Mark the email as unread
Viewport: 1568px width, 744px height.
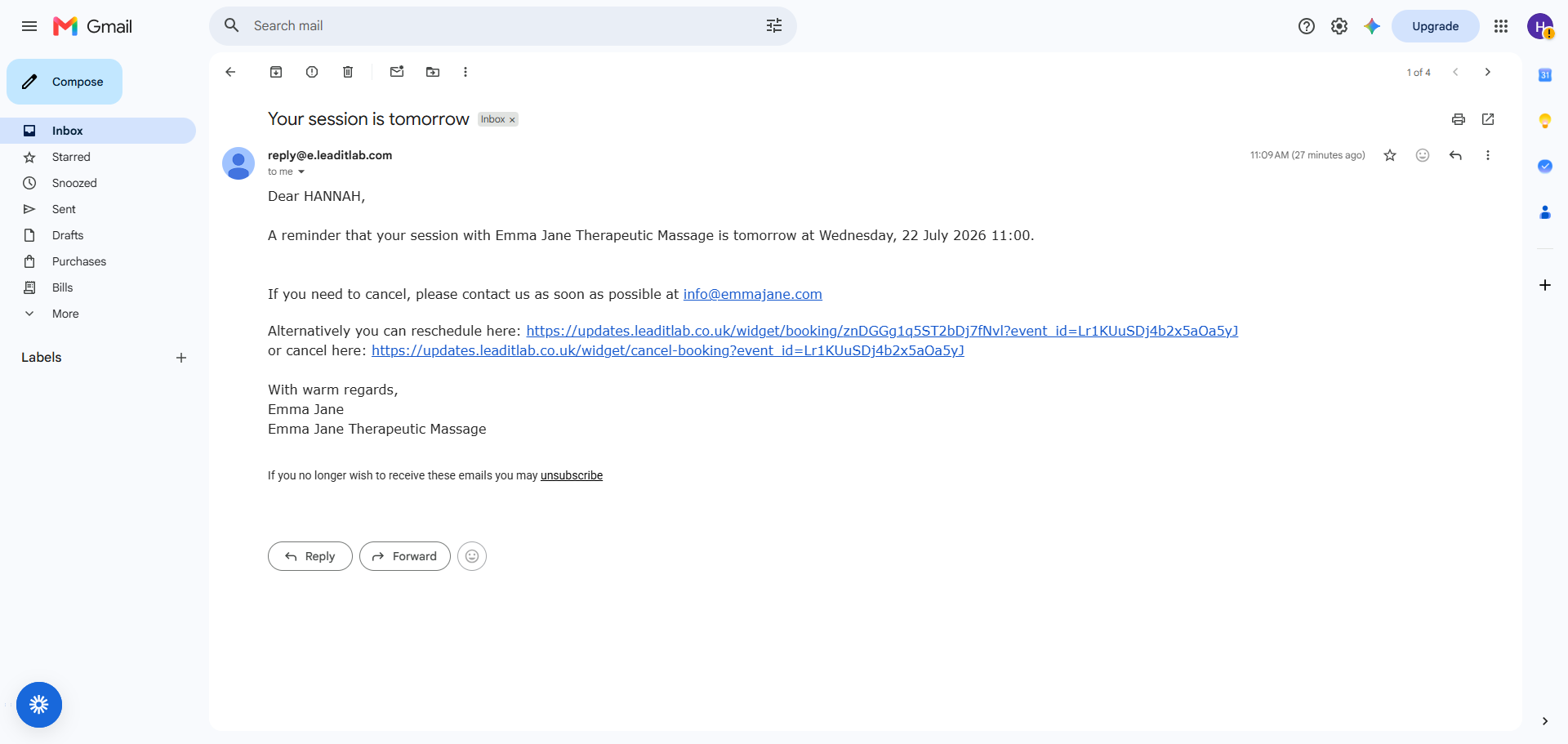coord(397,72)
